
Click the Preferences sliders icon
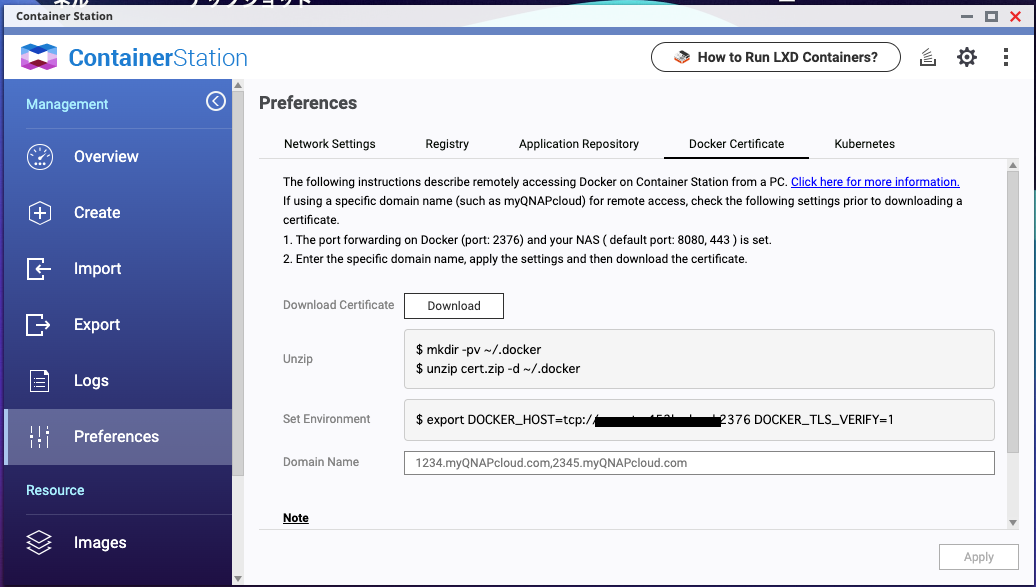40,436
